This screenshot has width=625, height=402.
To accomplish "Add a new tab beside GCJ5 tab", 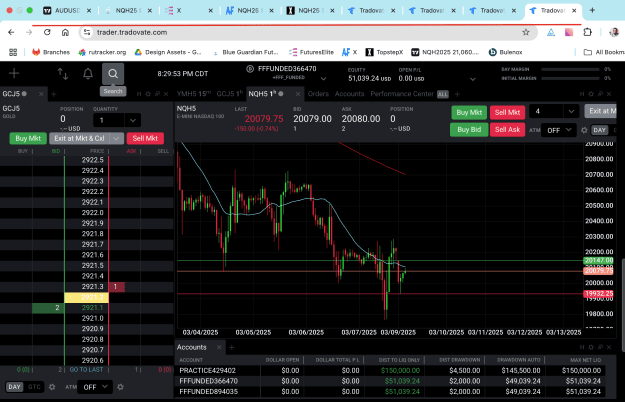I will click(x=54, y=94).
